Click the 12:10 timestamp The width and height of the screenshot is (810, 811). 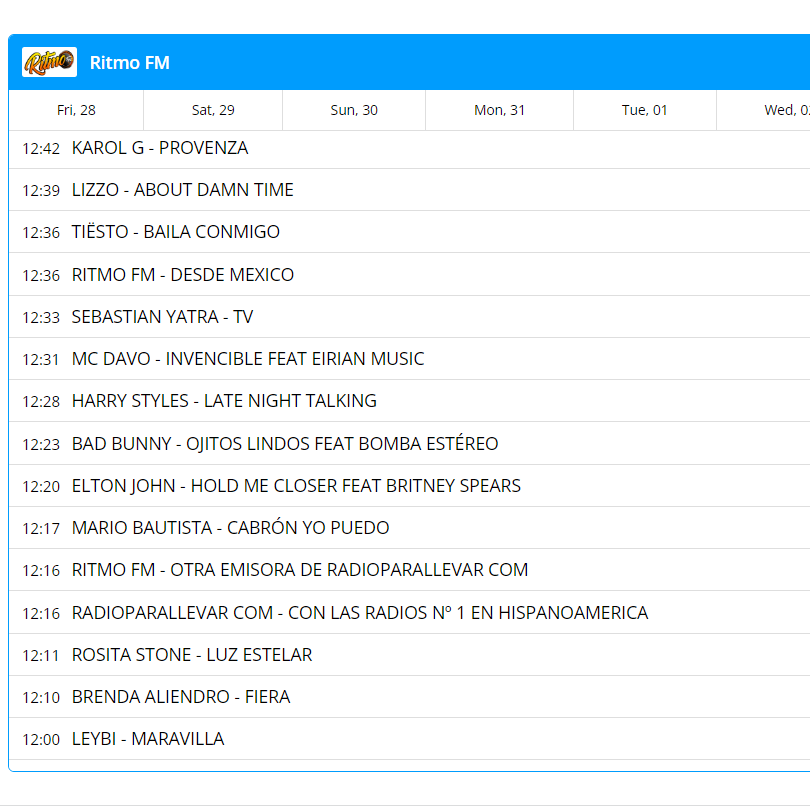(41, 698)
